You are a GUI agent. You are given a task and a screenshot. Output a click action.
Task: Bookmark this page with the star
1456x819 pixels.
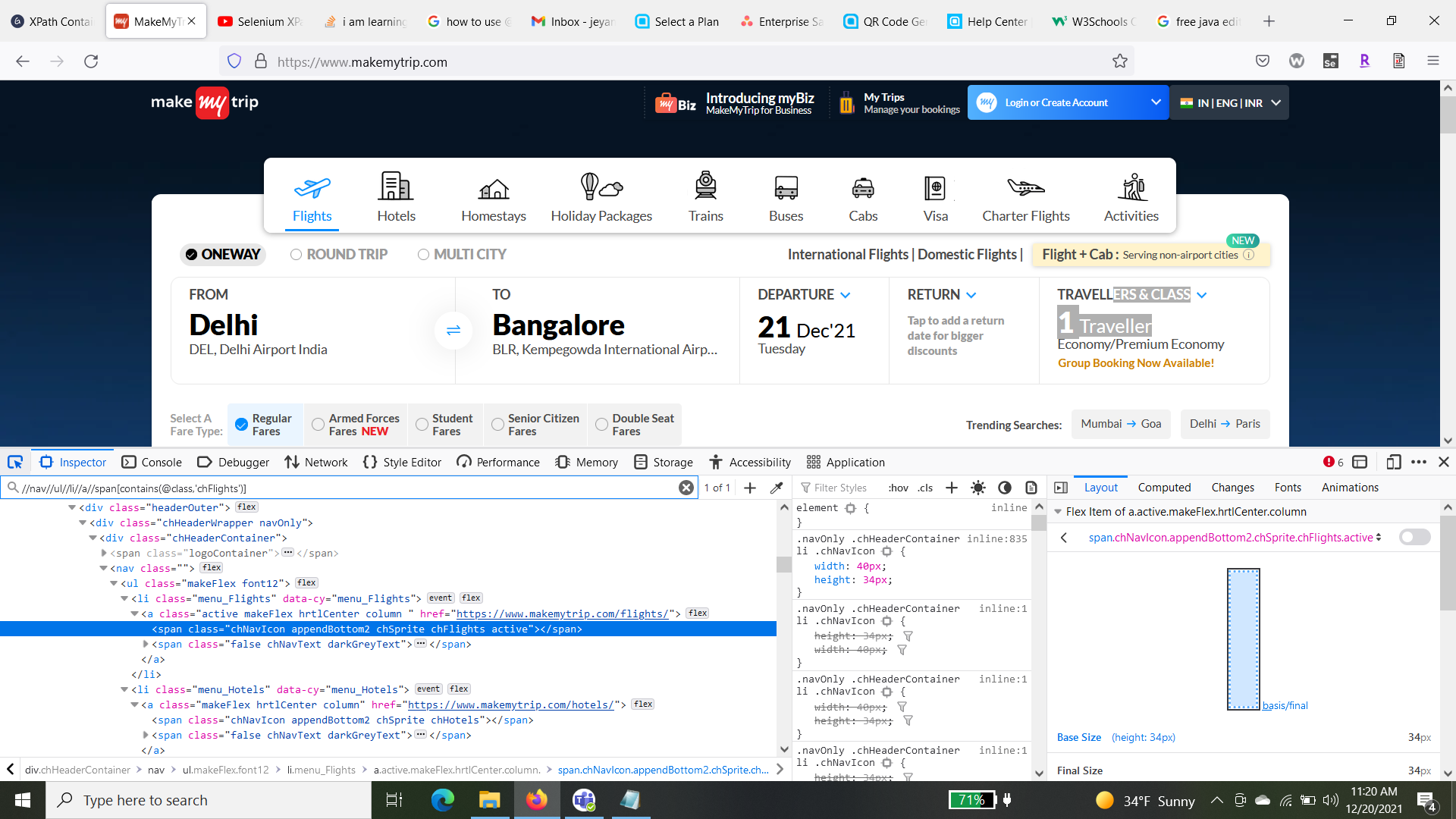click(1120, 61)
